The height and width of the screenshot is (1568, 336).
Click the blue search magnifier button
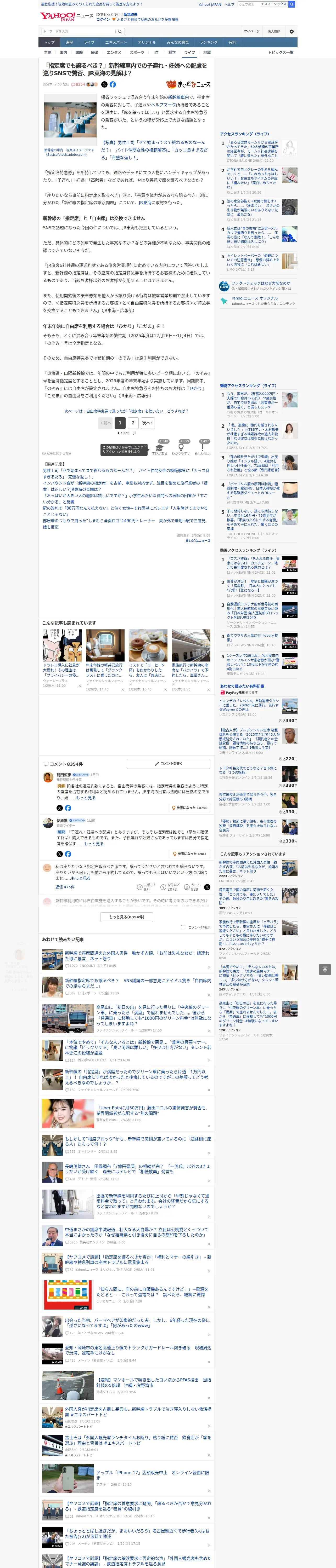[292, 4]
